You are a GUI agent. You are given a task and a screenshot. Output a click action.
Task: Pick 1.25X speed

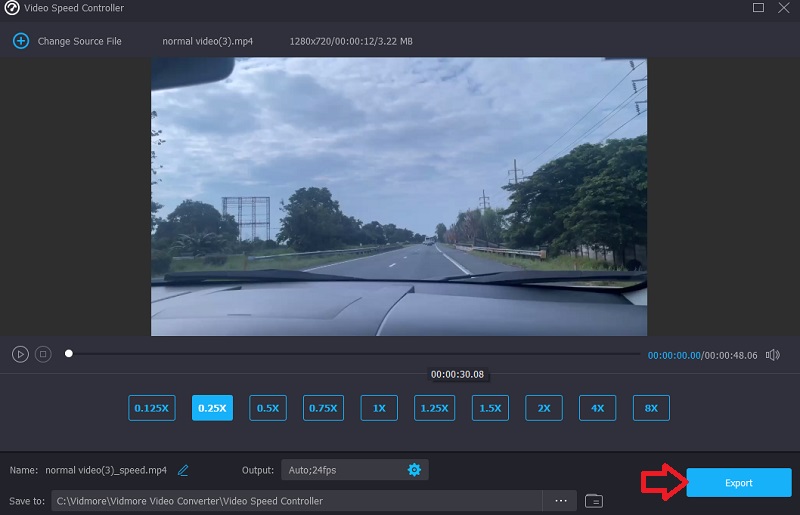pos(434,408)
